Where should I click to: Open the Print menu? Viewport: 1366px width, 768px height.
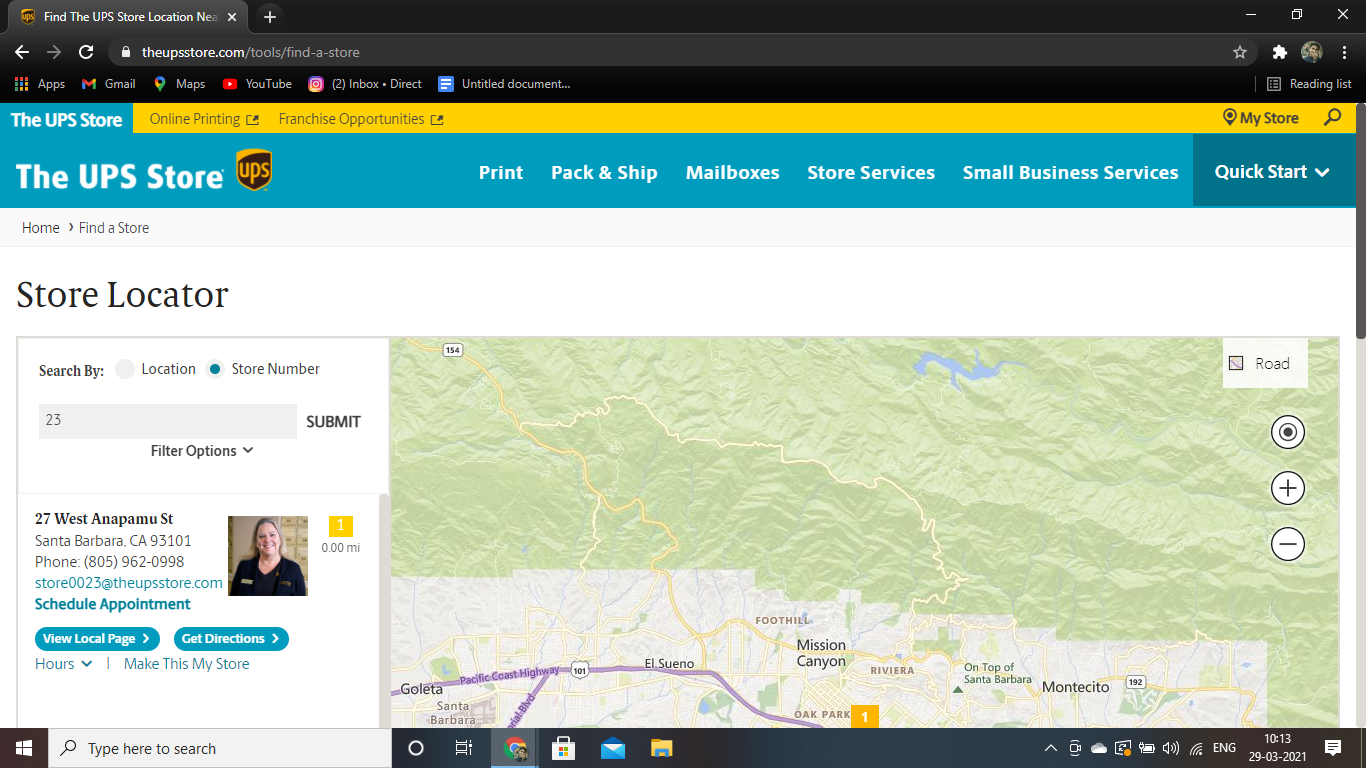(x=501, y=172)
